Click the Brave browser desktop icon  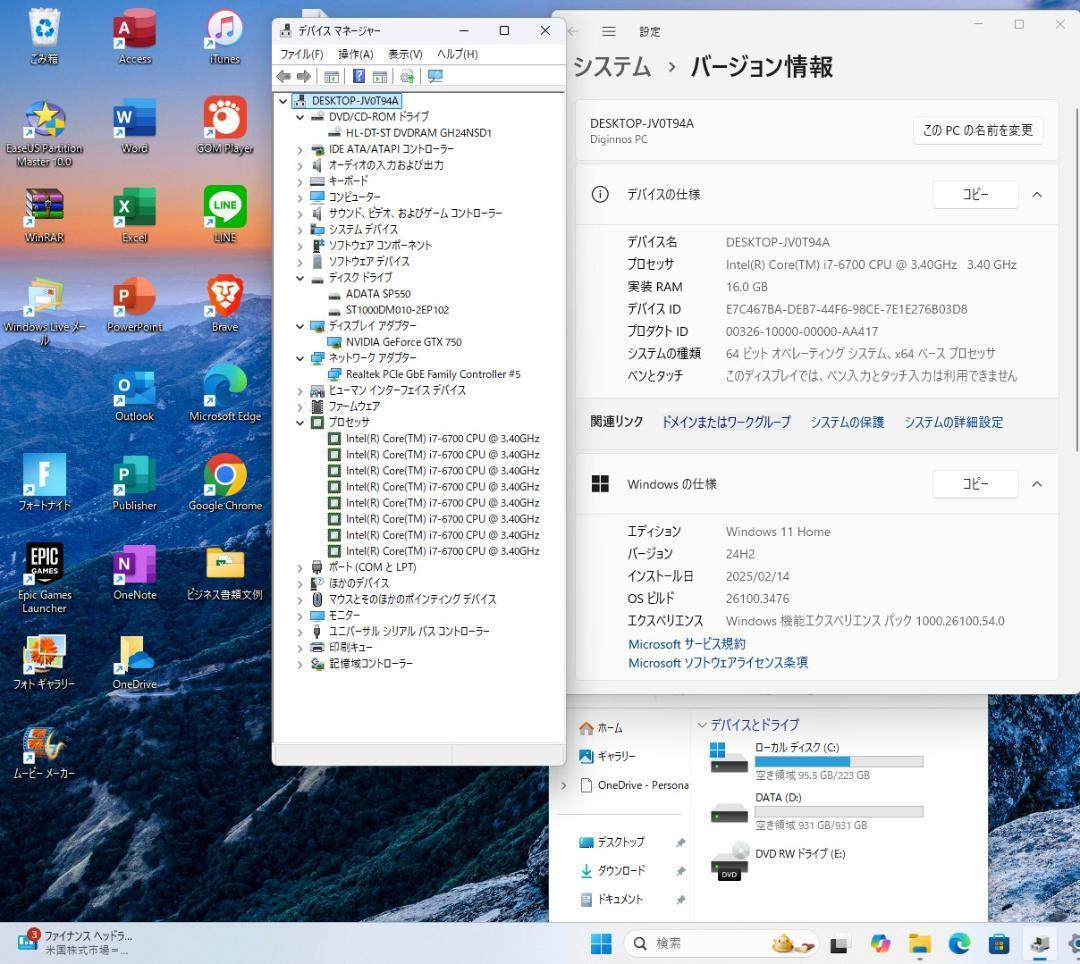[x=225, y=304]
